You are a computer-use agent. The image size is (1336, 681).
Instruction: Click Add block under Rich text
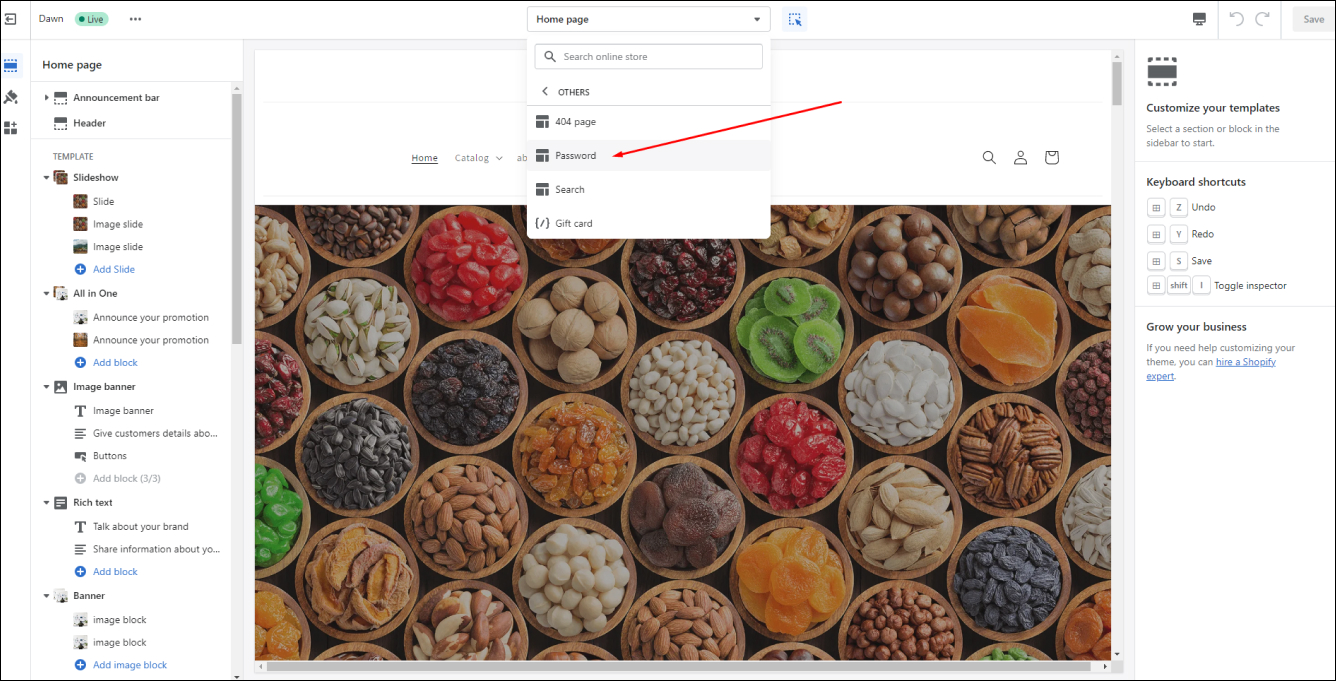(115, 572)
